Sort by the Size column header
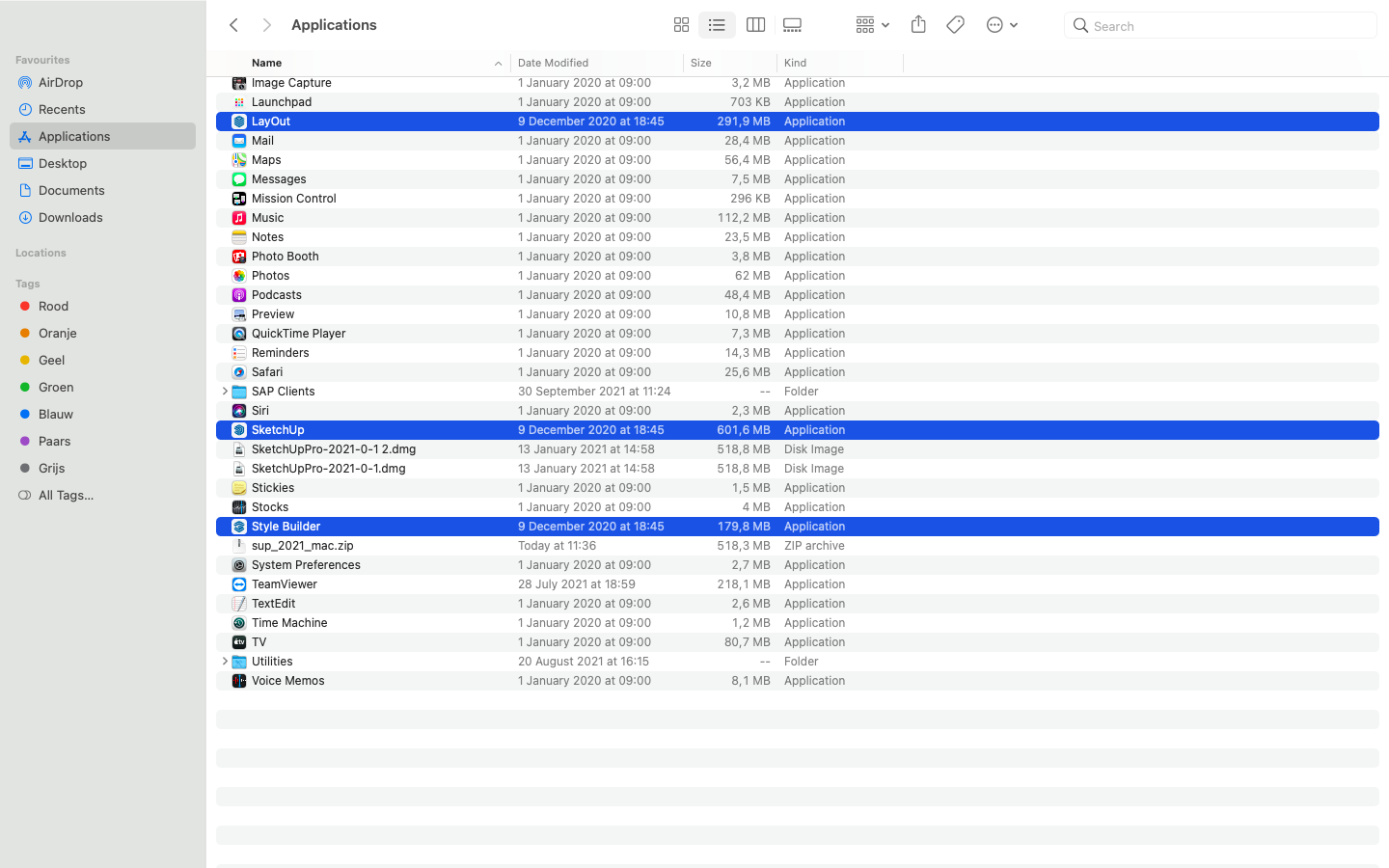The height and width of the screenshot is (868, 1389). pyautogui.click(x=701, y=63)
